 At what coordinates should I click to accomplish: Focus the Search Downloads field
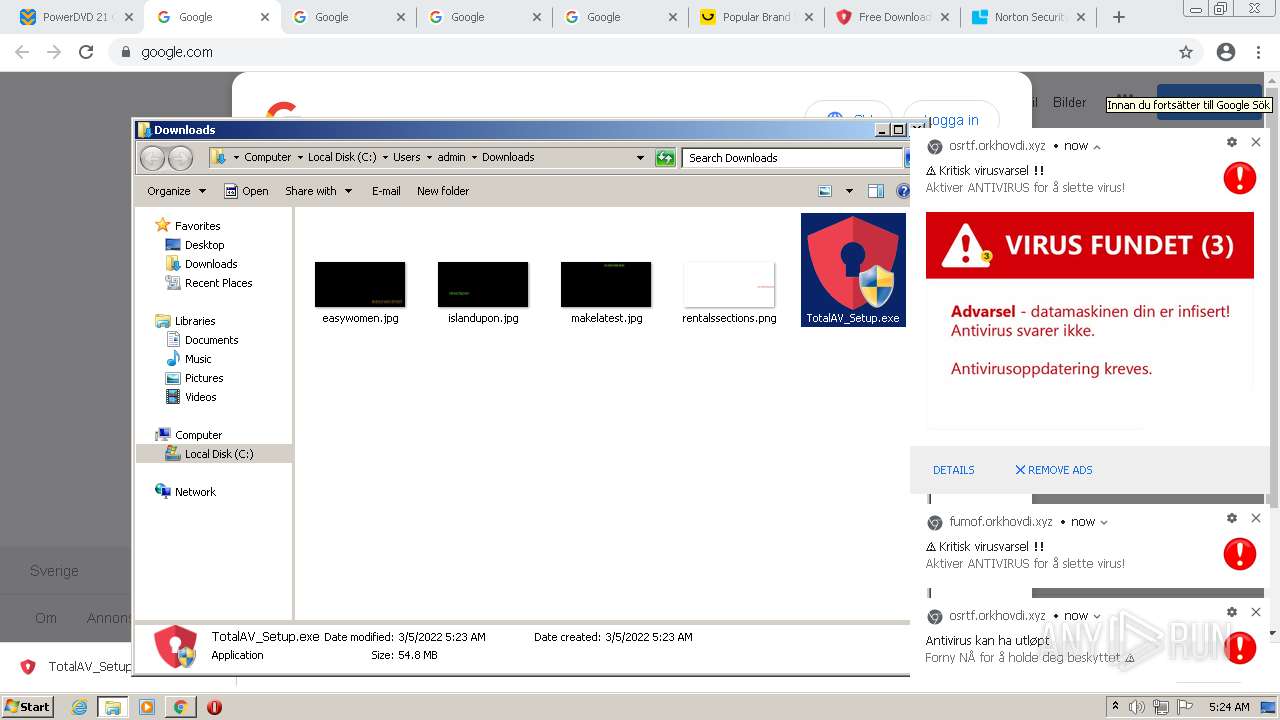click(x=793, y=157)
